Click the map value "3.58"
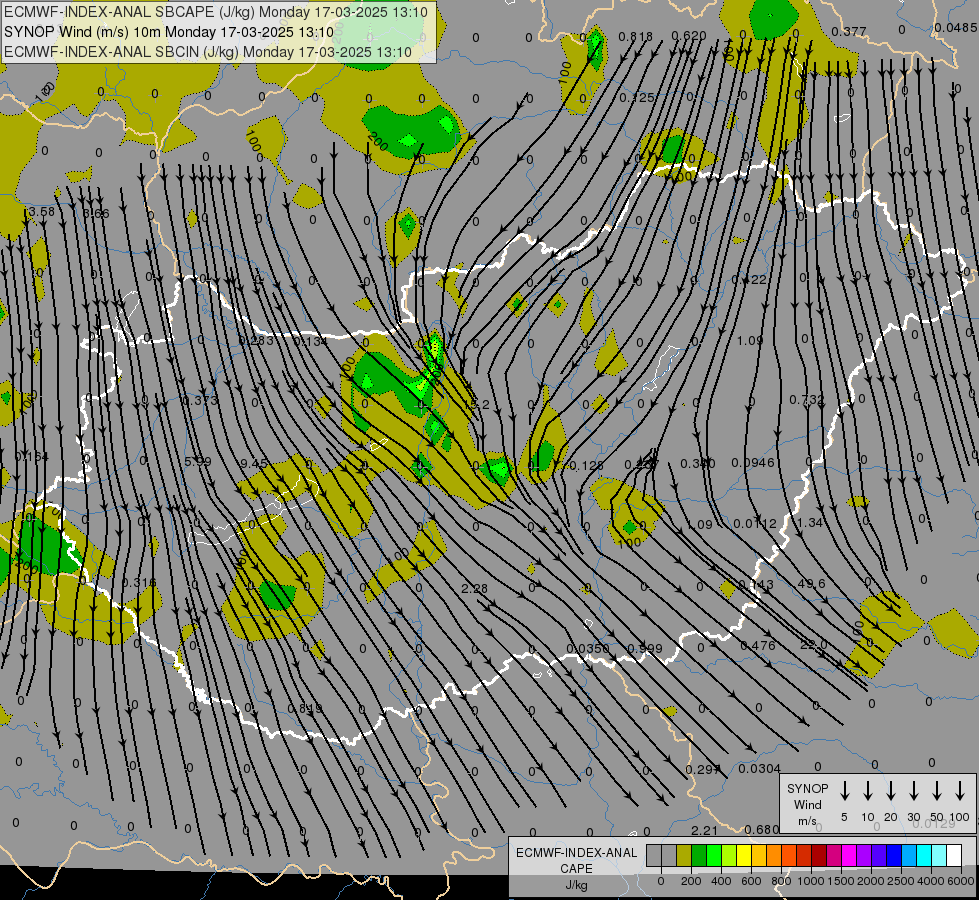Viewport: 979px width, 900px height. click(x=41, y=211)
